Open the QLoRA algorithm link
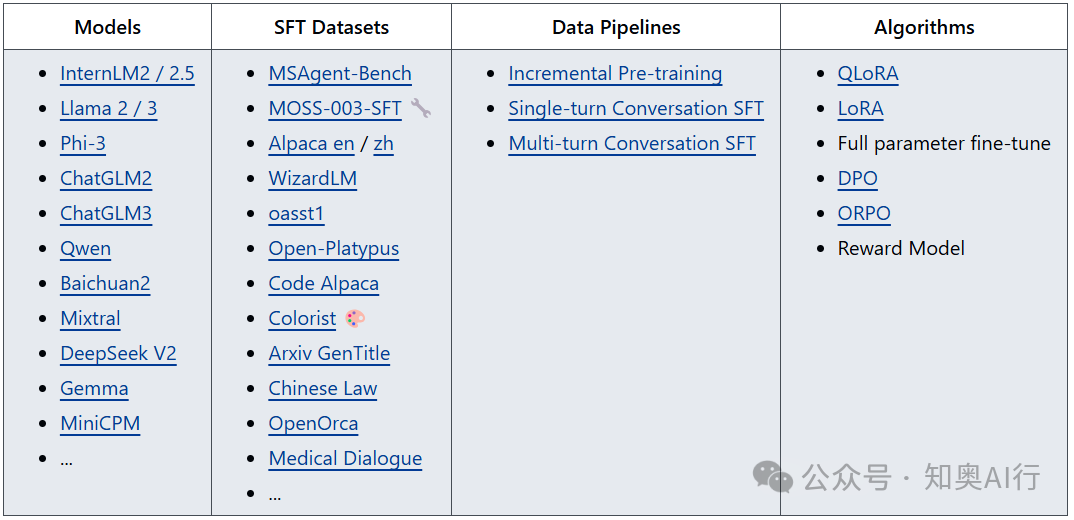The image size is (1074, 520). 868,74
